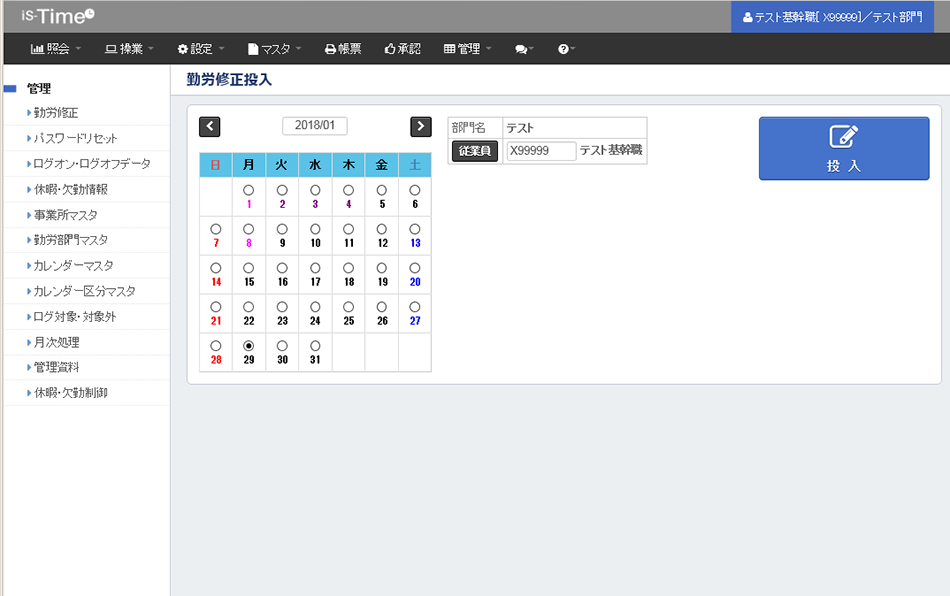Go to next month arrow
The image size is (950, 596).
pyautogui.click(x=420, y=127)
